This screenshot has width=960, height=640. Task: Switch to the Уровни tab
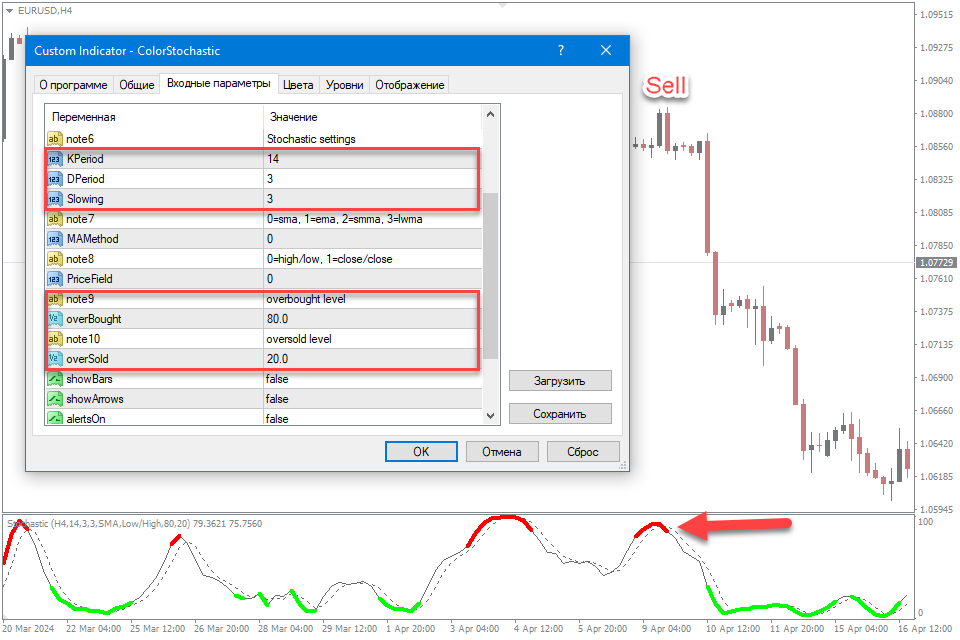[x=345, y=85]
